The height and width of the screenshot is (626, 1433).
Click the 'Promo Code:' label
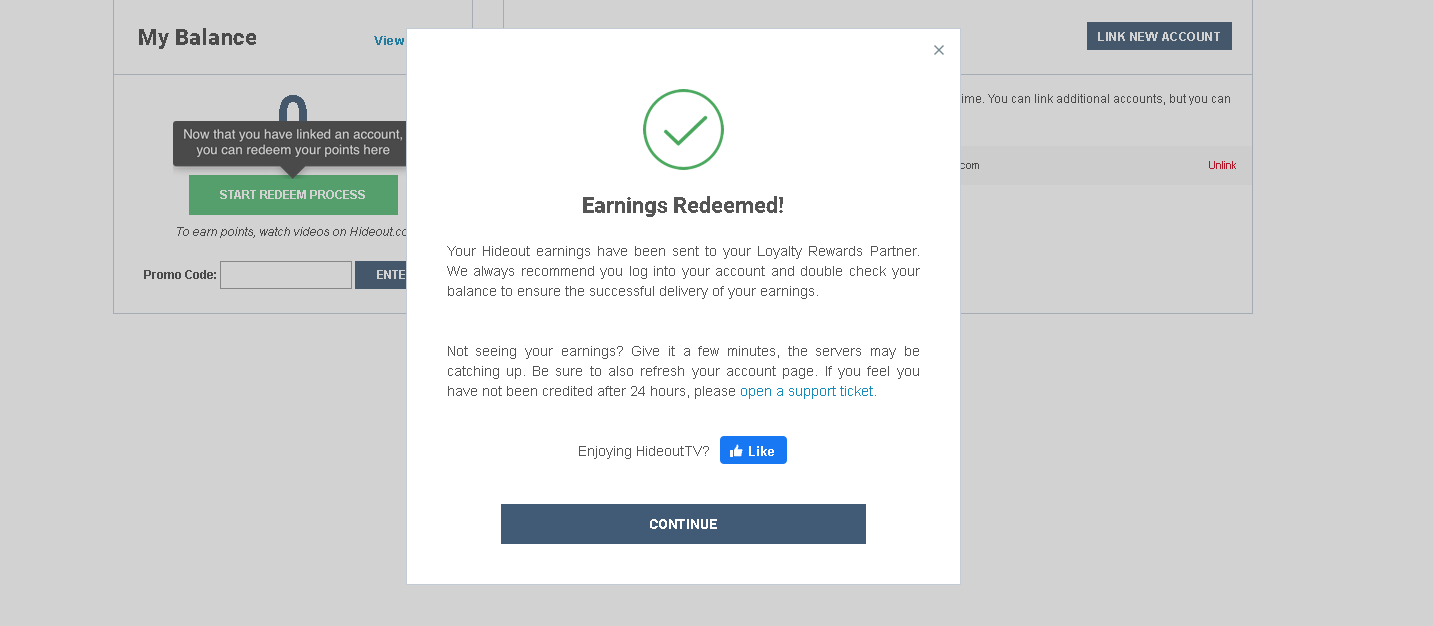click(x=180, y=275)
